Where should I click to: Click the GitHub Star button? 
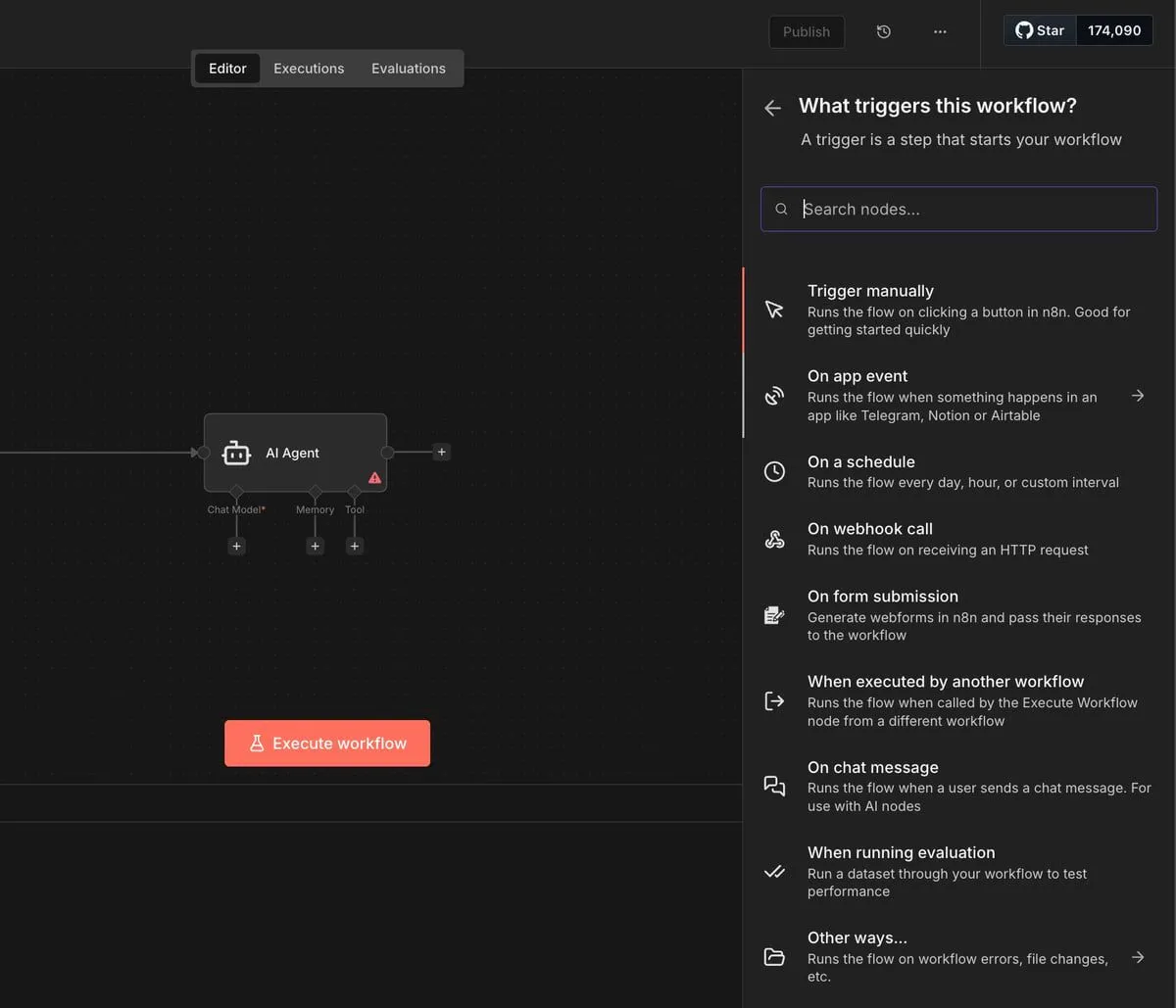click(x=1040, y=30)
